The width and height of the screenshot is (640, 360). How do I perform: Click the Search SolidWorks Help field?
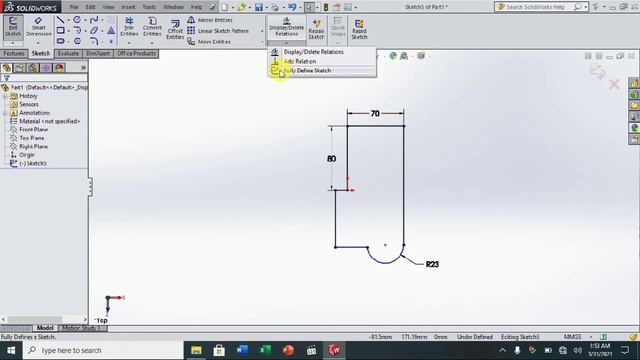540,7
